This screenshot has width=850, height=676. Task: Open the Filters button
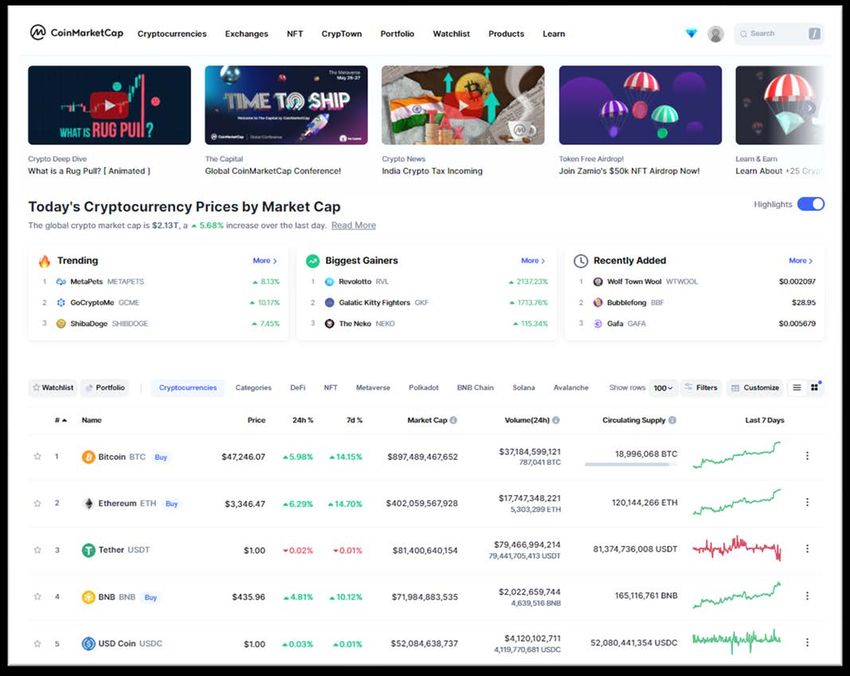tap(701, 388)
